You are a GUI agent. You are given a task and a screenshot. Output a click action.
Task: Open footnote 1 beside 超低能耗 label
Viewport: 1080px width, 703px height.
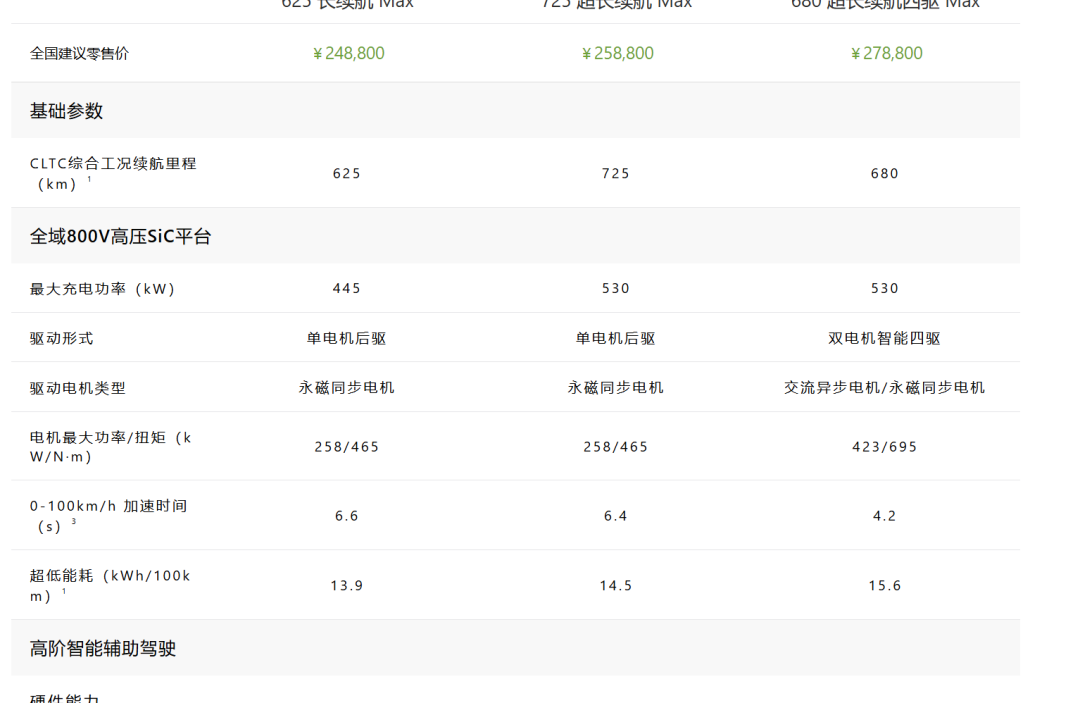coord(64,591)
